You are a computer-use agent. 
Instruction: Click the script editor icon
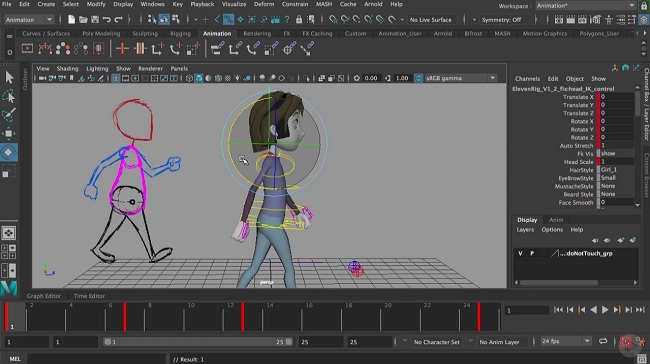642,359
